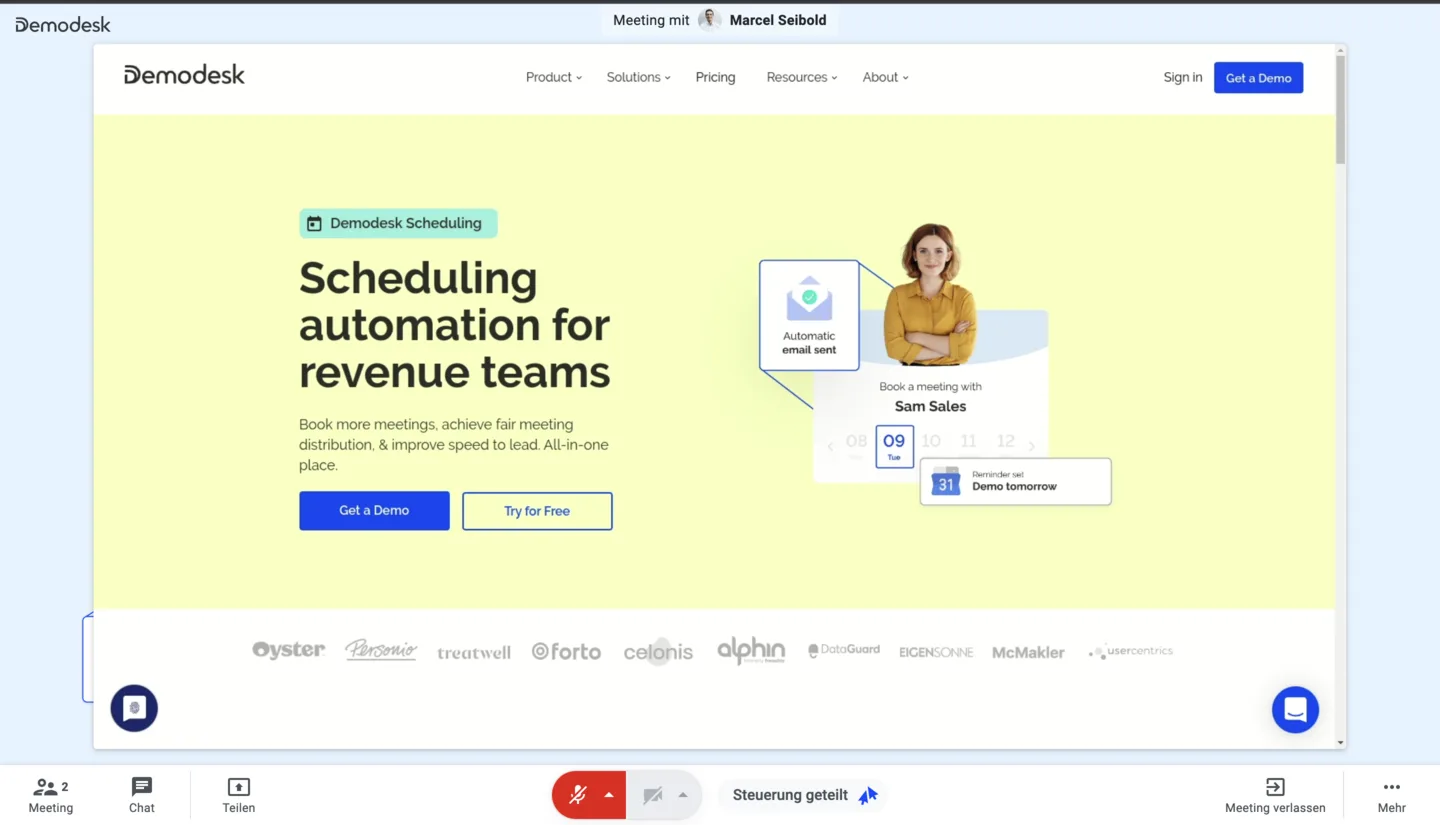Click the celonis logo

click(x=658, y=652)
